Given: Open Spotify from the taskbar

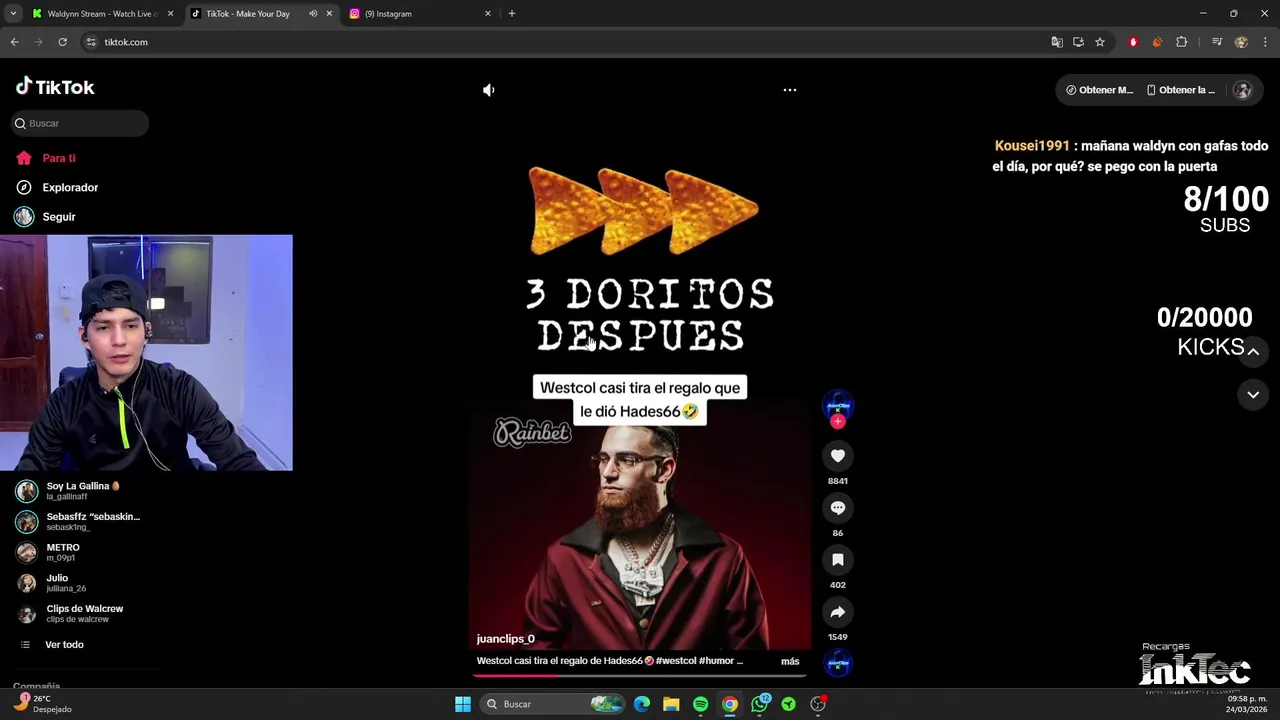Looking at the screenshot, I should coord(700,704).
